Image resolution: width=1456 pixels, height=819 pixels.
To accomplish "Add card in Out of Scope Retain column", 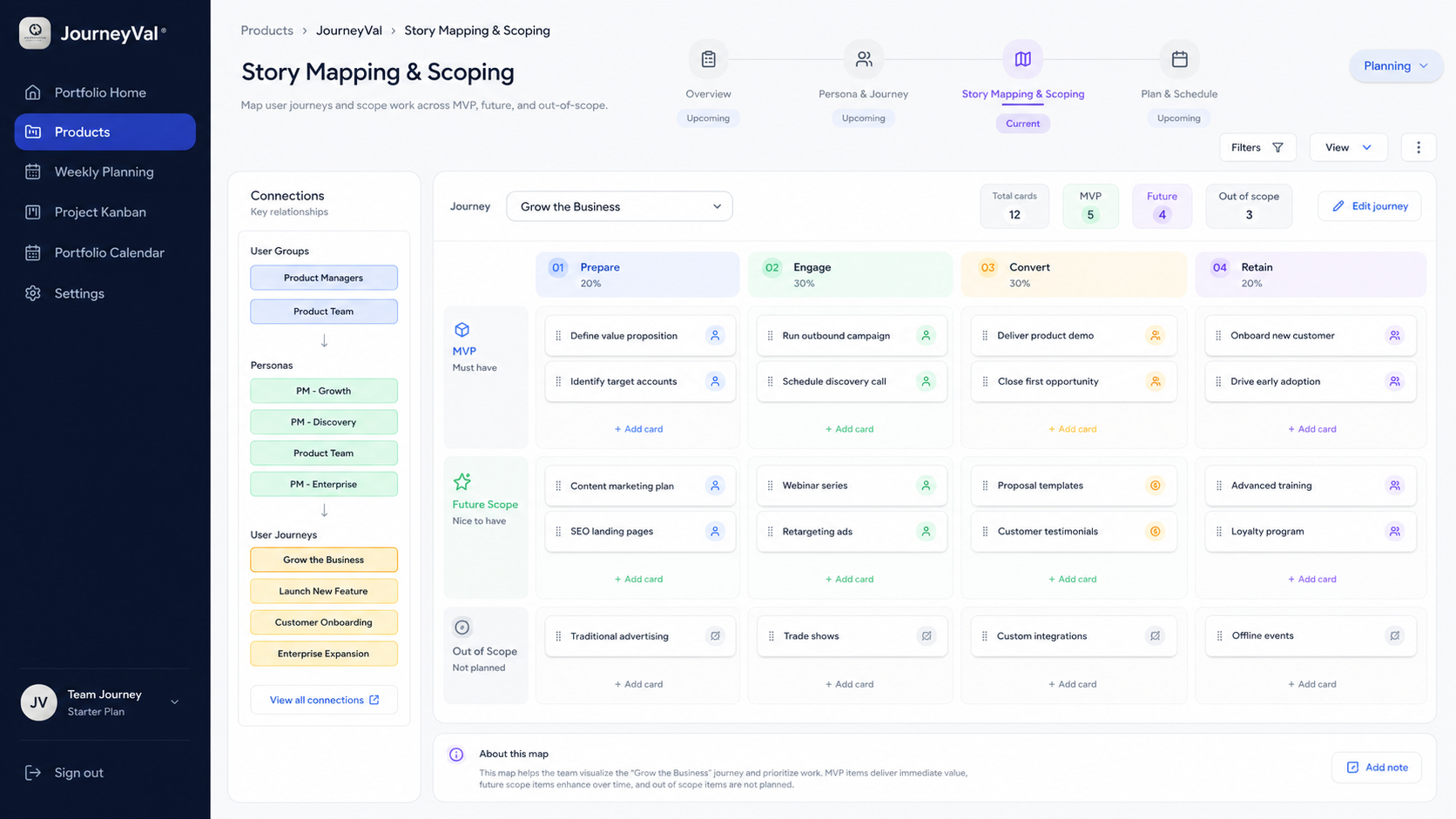I will [x=1311, y=684].
